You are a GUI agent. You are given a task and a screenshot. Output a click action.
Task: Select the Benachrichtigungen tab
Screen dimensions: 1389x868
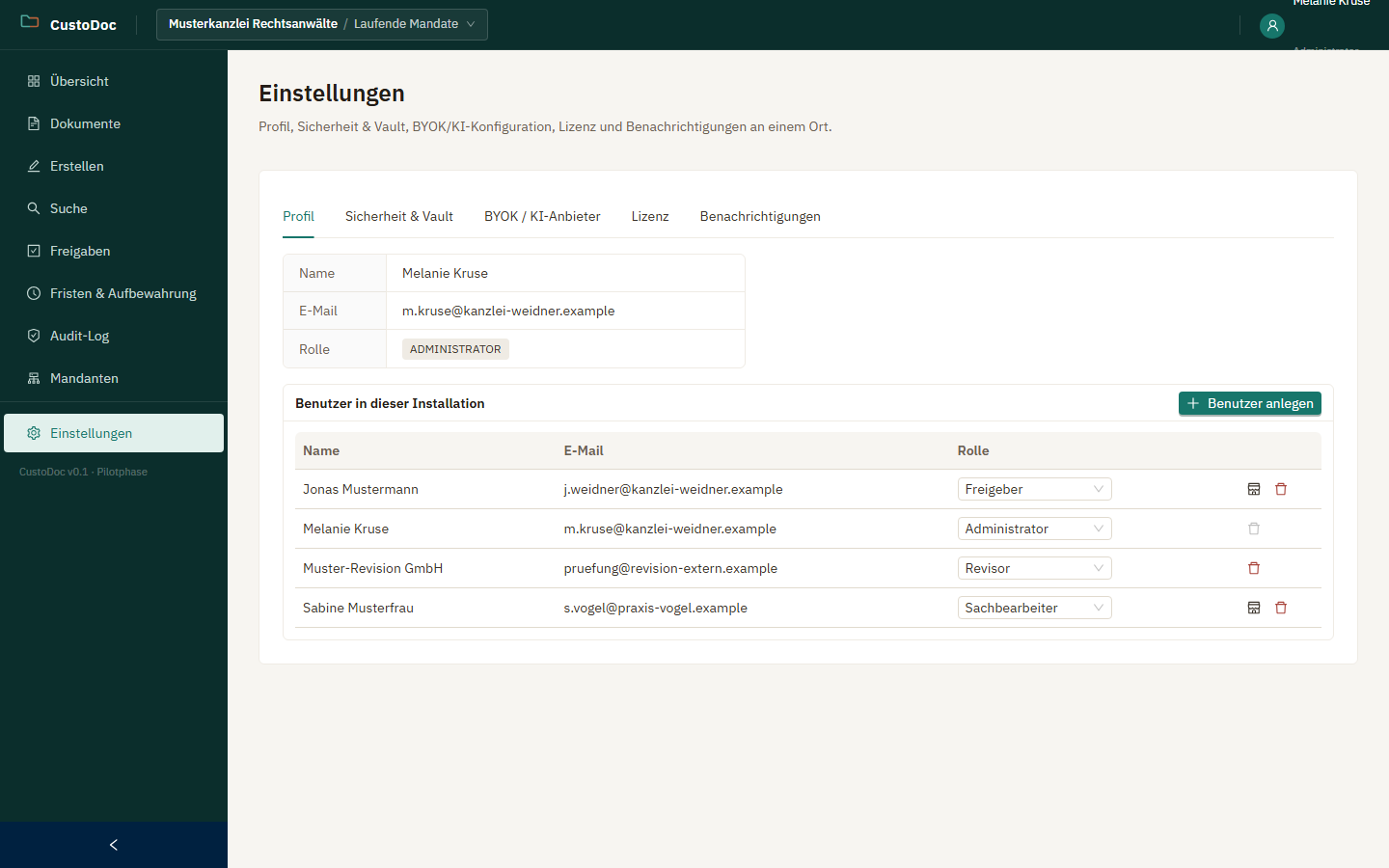pyautogui.click(x=760, y=216)
